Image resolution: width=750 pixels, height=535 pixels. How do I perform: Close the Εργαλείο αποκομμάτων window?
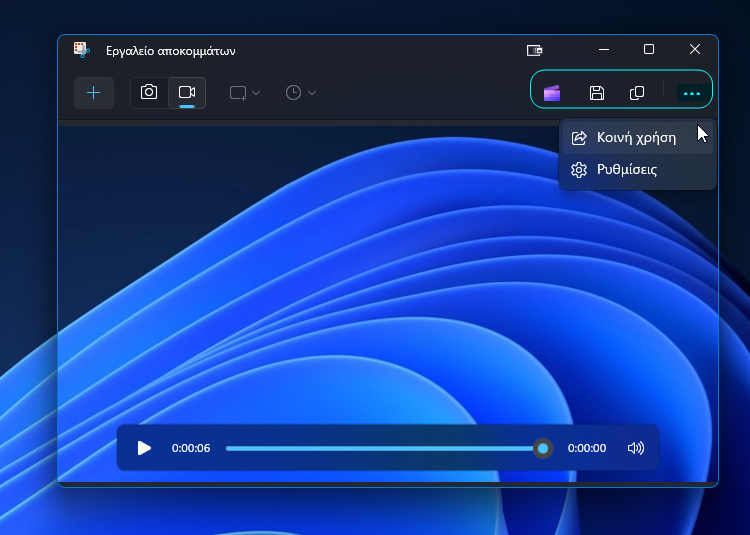point(695,49)
